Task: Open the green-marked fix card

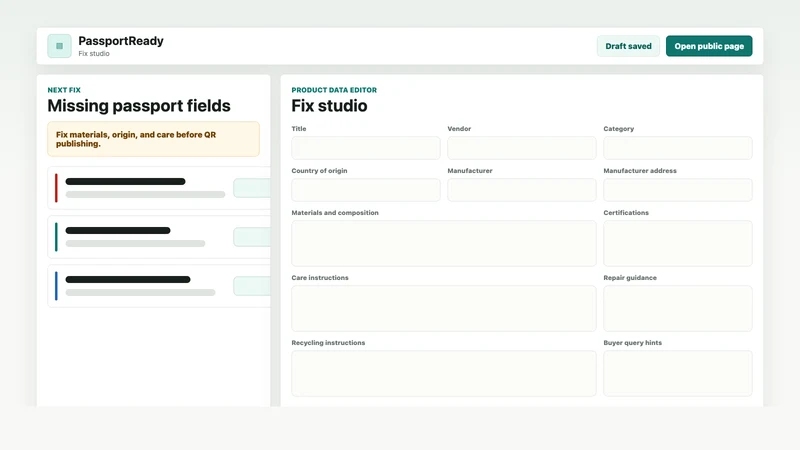Action: pyautogui.click(x=159, y=237)
